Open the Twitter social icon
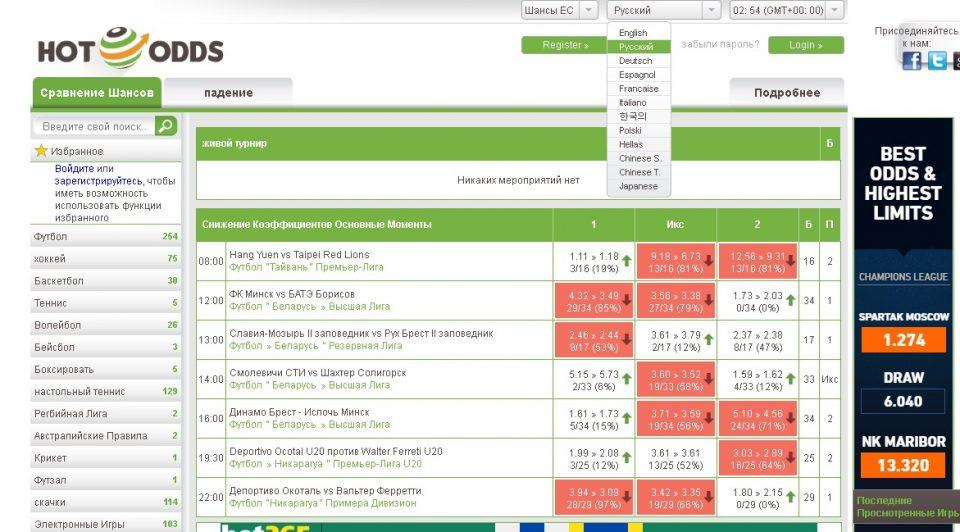960x532 pixels. tap(937, 61)
